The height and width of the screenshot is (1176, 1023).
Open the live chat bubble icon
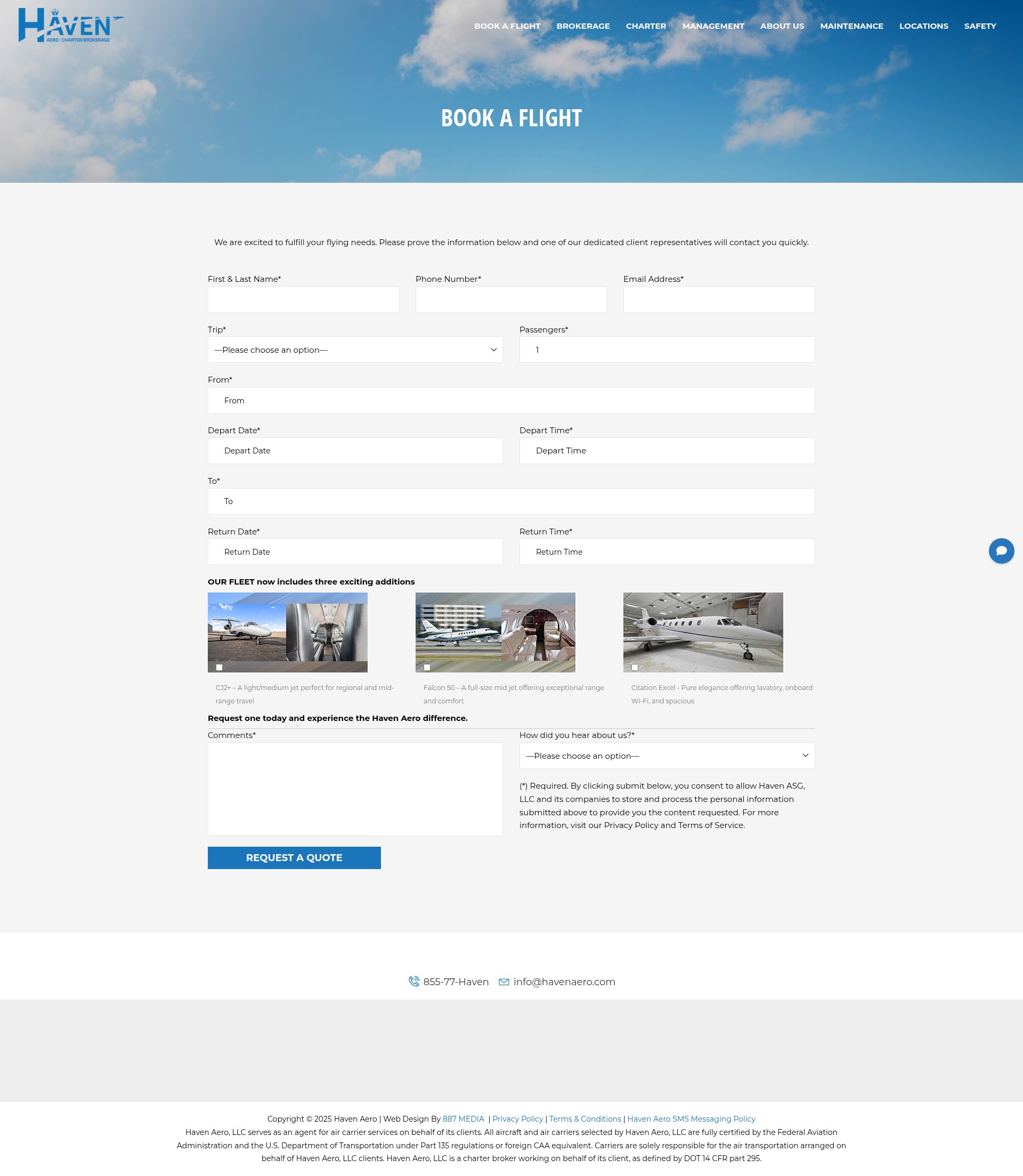click(x=1001, y=551)
